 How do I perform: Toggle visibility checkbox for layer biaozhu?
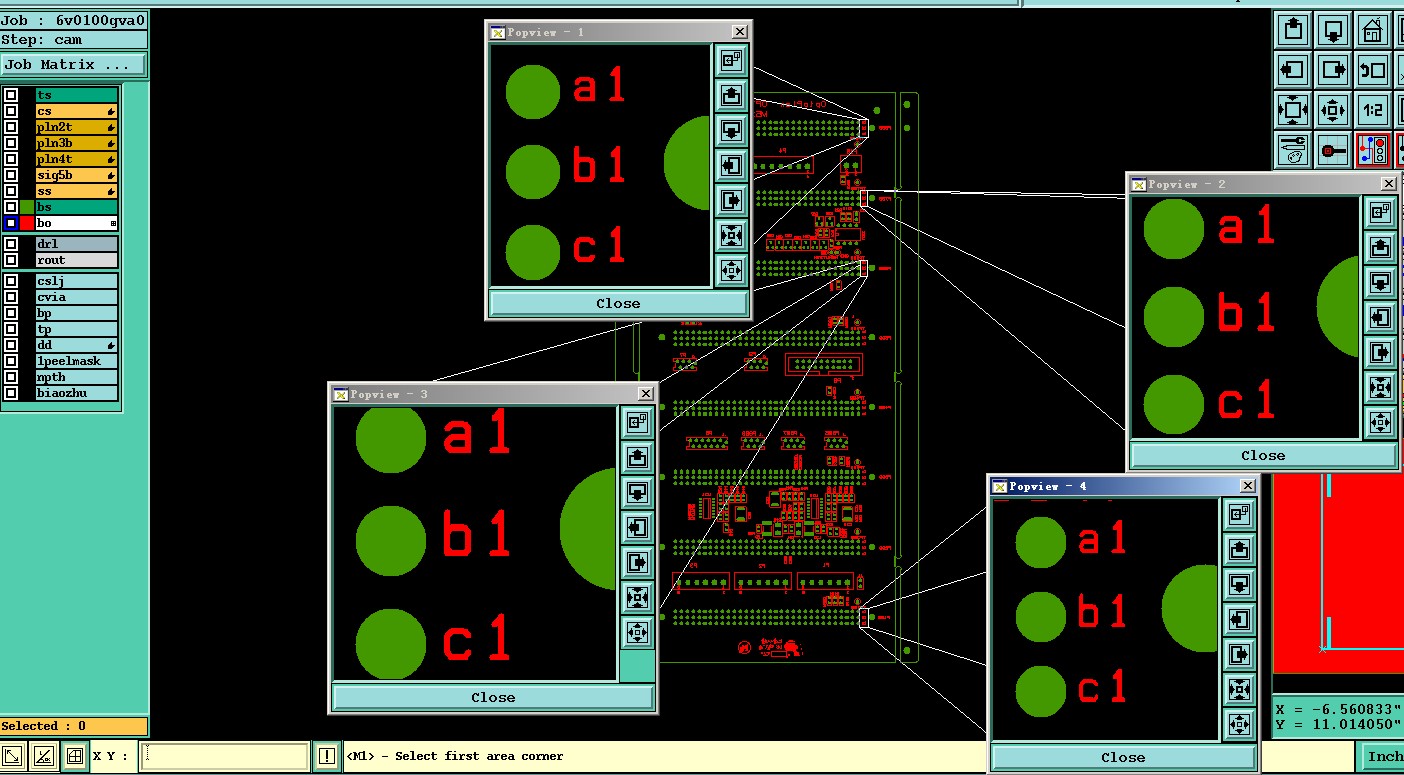(x=11, y=393)
